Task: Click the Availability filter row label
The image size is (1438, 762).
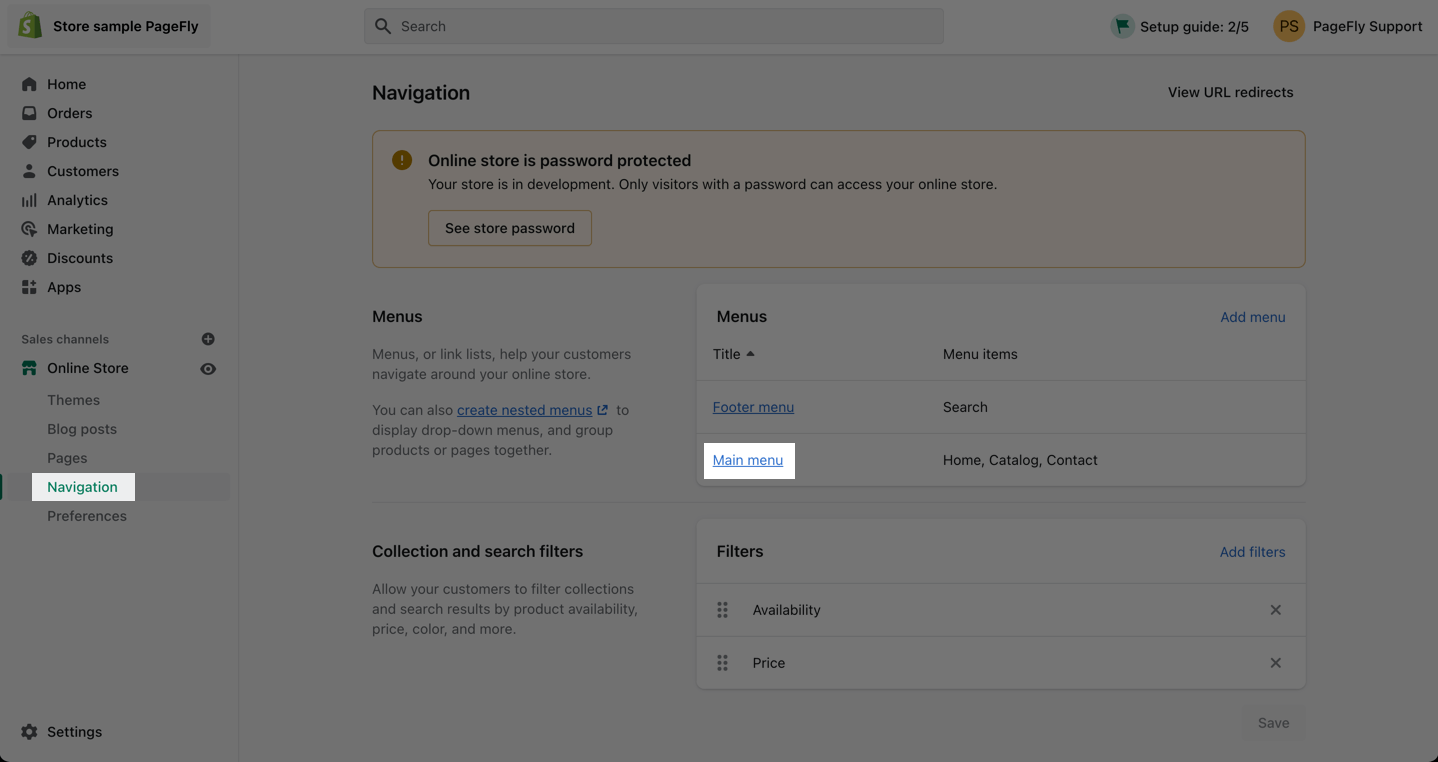Action: pyautogui.click(x=786, y=610)
